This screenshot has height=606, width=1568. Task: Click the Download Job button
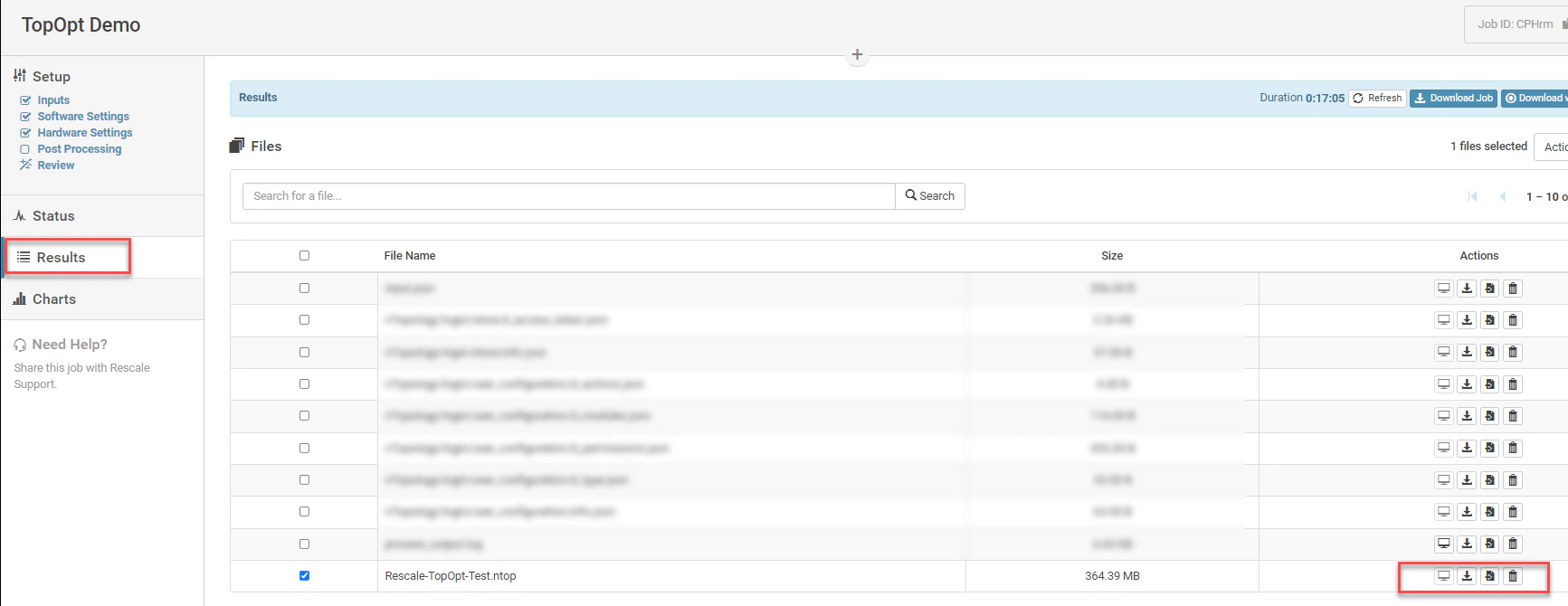pos(1453,99)
